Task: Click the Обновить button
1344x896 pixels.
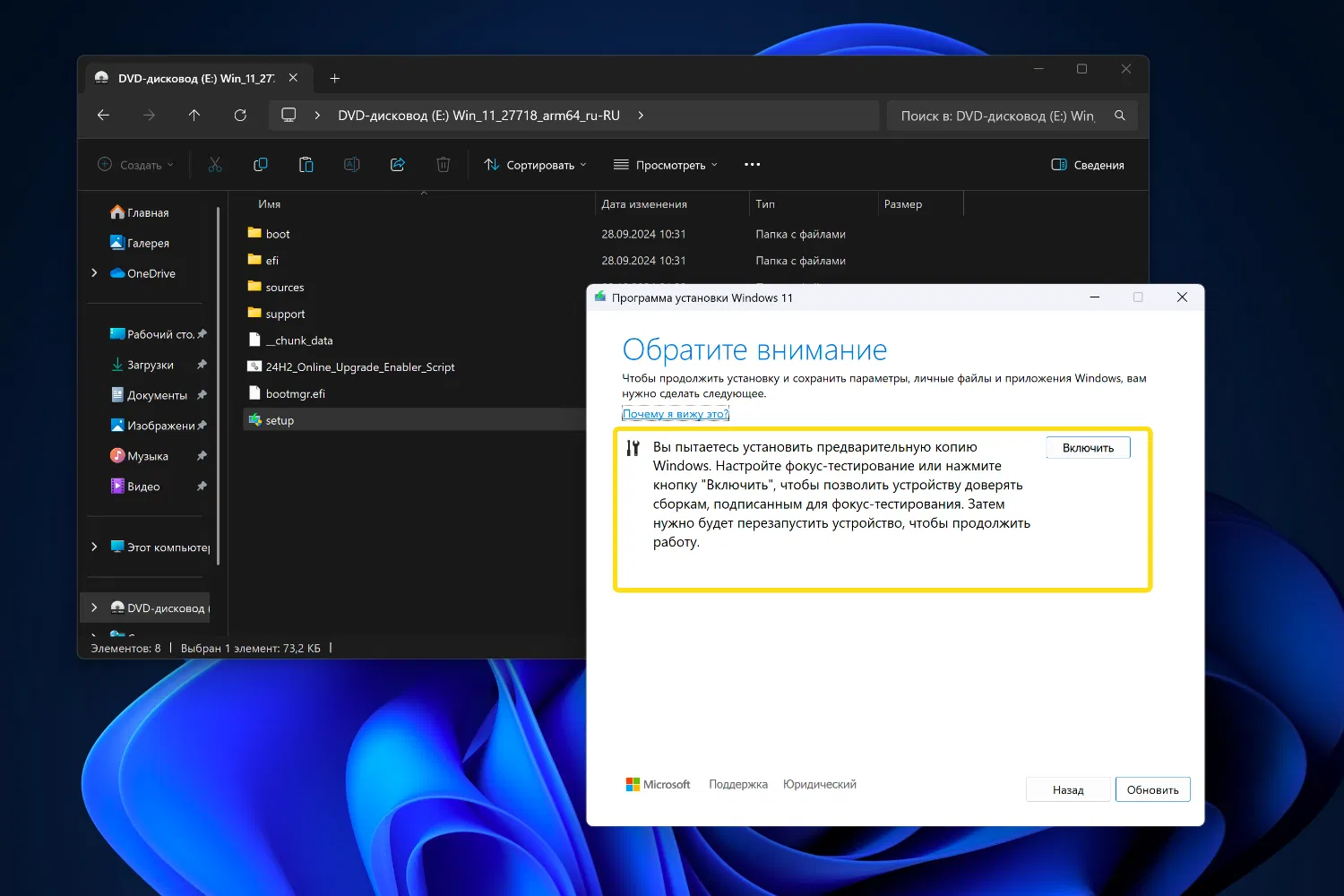Action: tap(1152, 789)
